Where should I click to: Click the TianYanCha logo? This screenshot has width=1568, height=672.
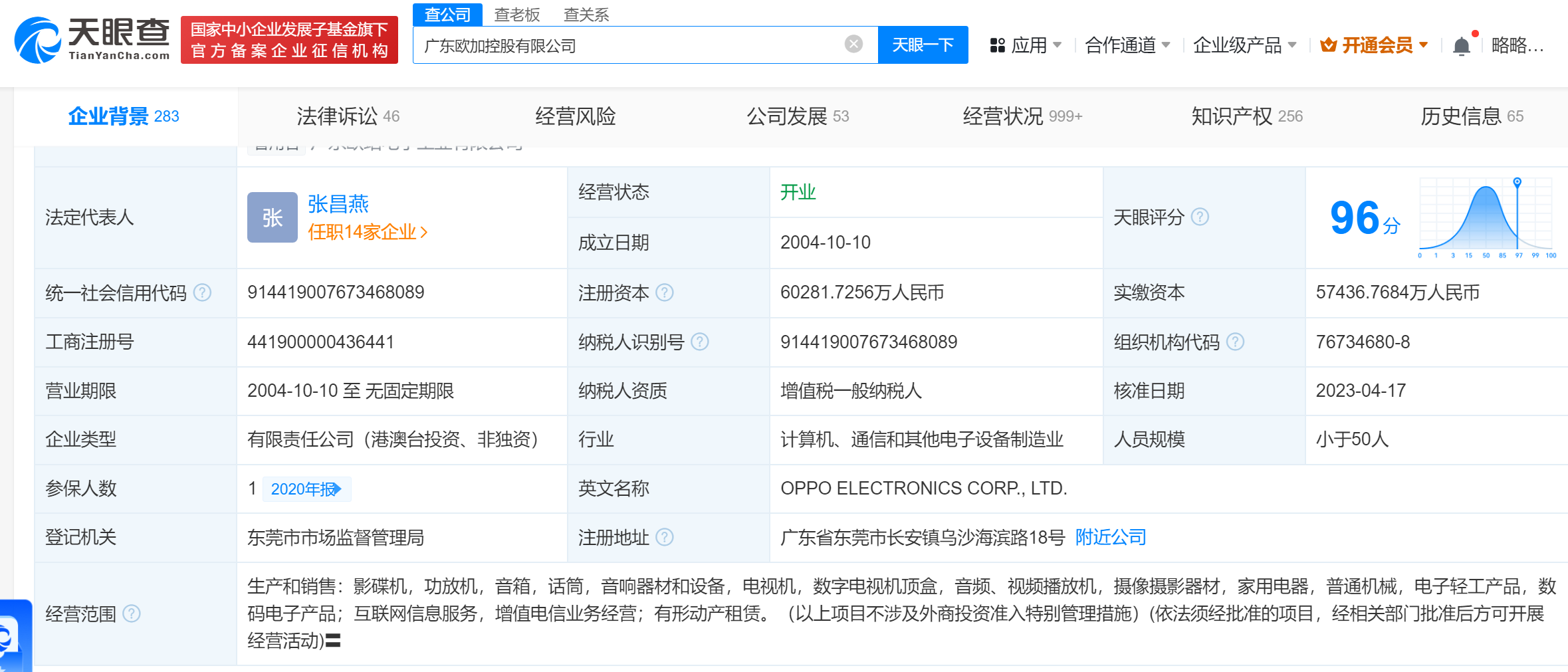point(92,40)
